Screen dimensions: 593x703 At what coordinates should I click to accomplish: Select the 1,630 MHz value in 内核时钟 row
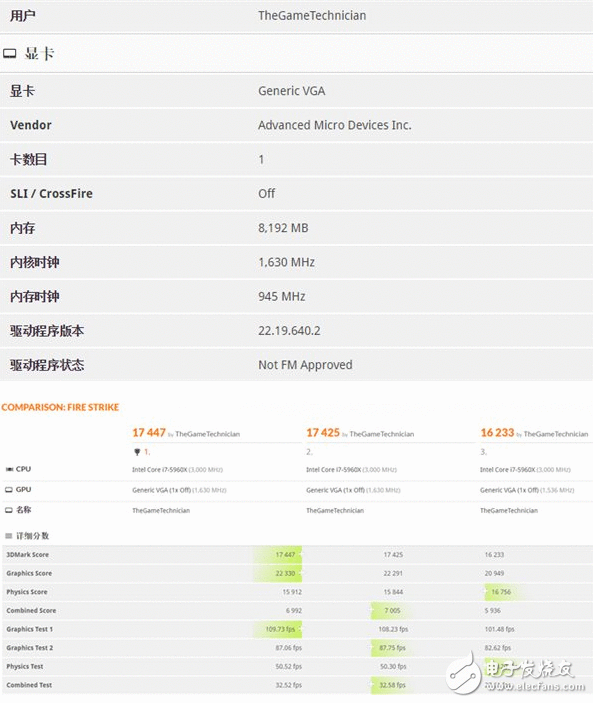pos(286,262)
